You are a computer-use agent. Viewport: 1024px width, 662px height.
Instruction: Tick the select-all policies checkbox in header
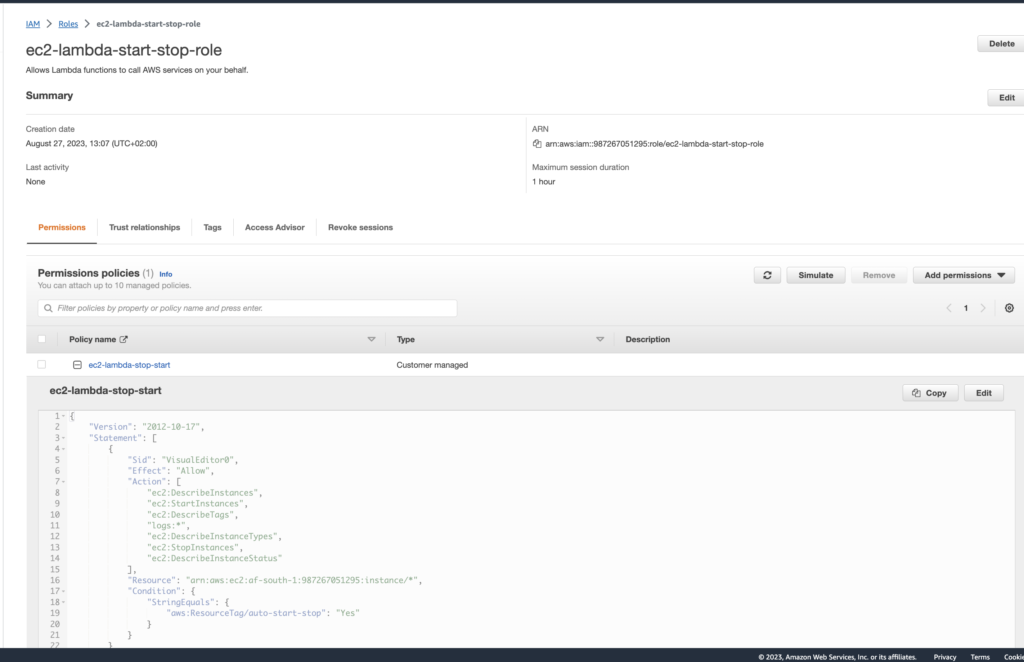(42, 339)
